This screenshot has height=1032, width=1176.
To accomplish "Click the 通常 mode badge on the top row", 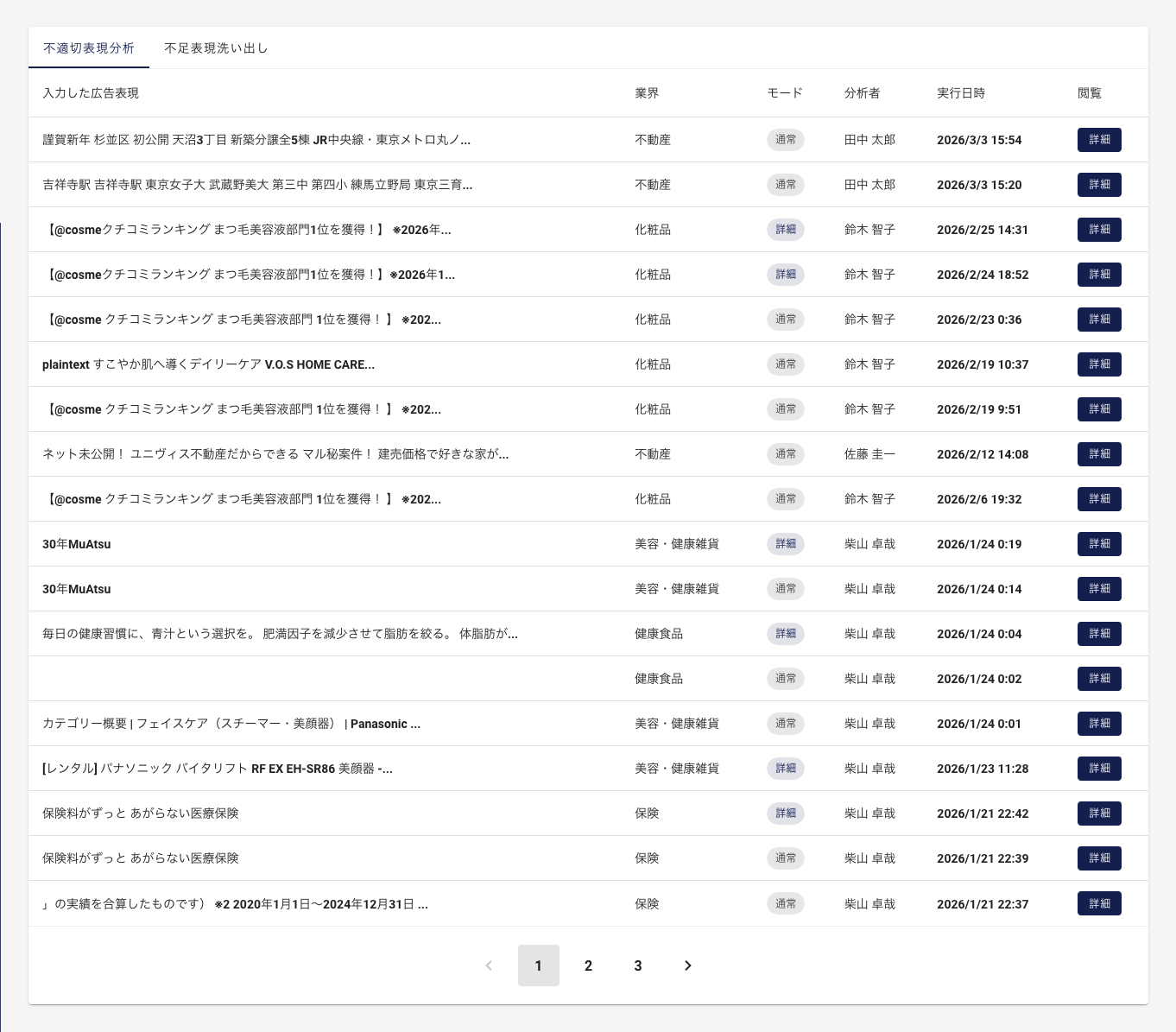I will tap(785, 139).
